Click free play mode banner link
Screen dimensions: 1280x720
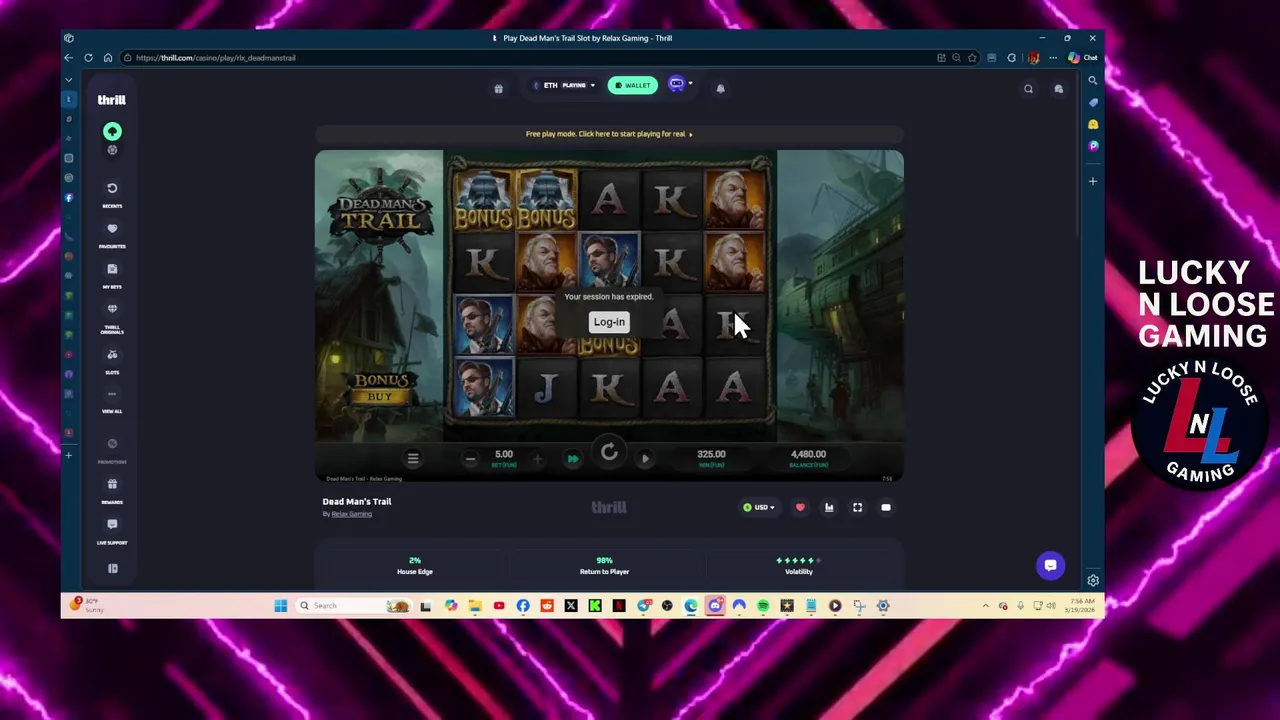pos(609,134)
